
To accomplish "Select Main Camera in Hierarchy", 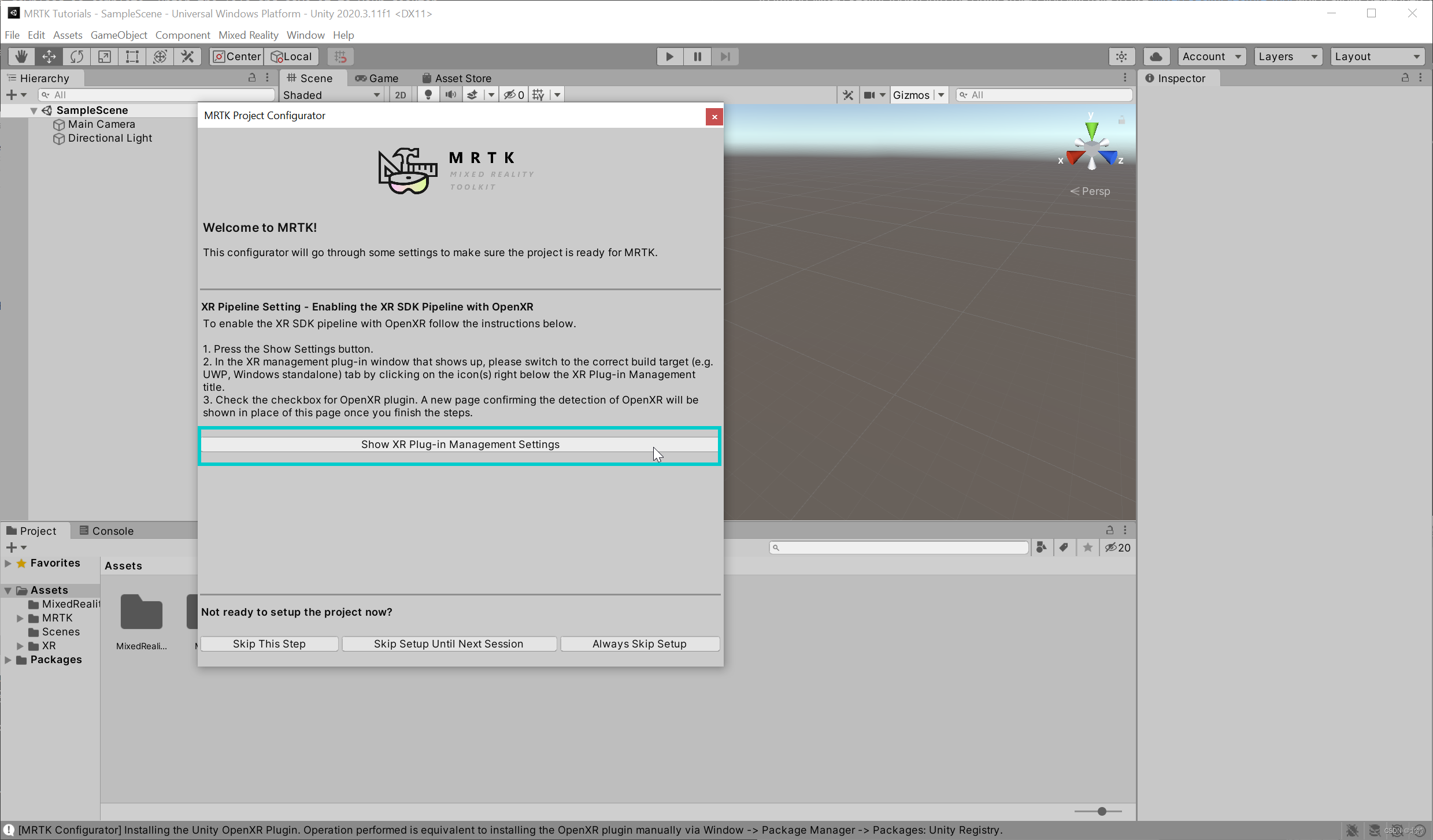I will [x=102, y=124].
